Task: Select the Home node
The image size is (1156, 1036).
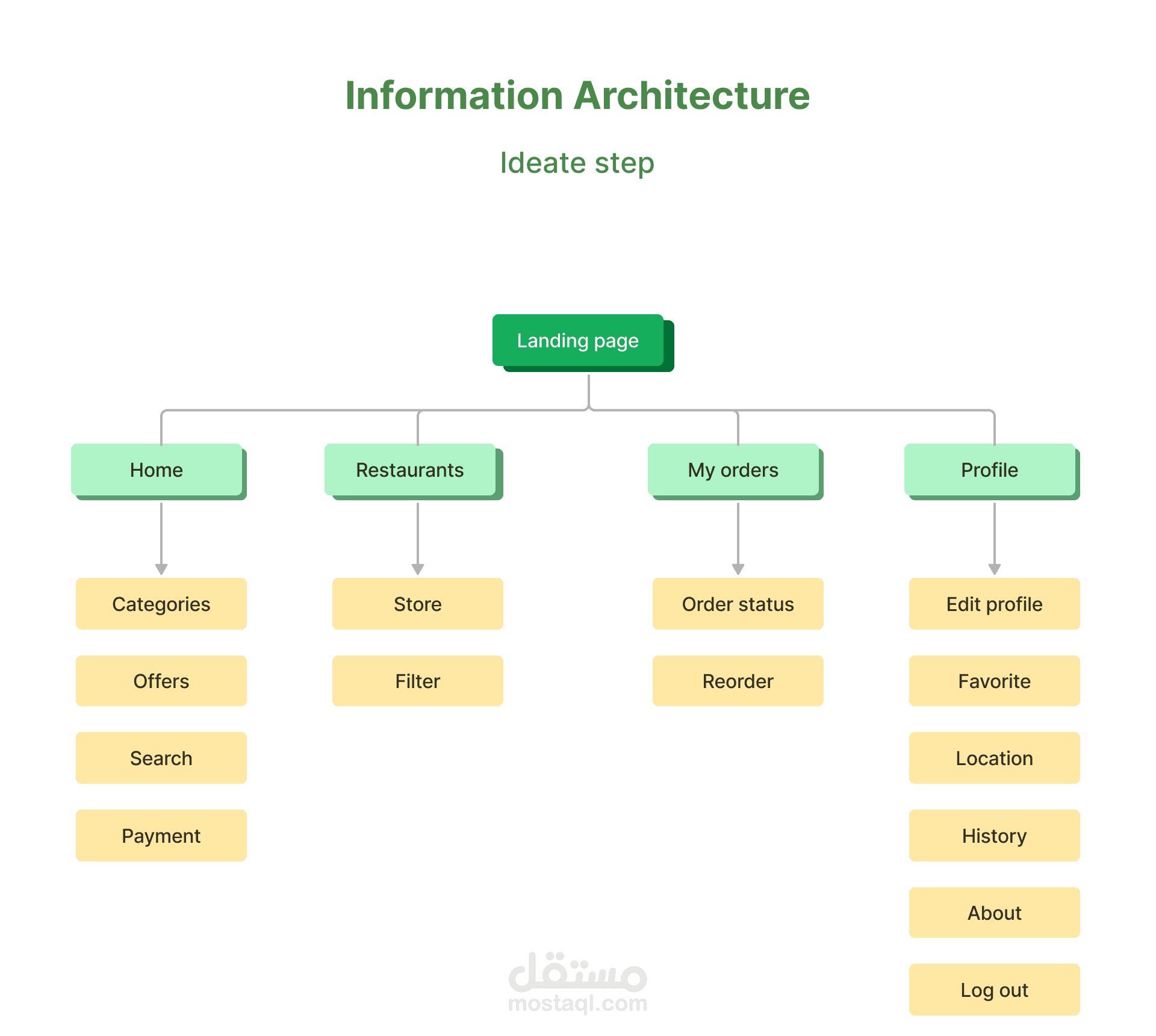Action: (x=157, y=470)
